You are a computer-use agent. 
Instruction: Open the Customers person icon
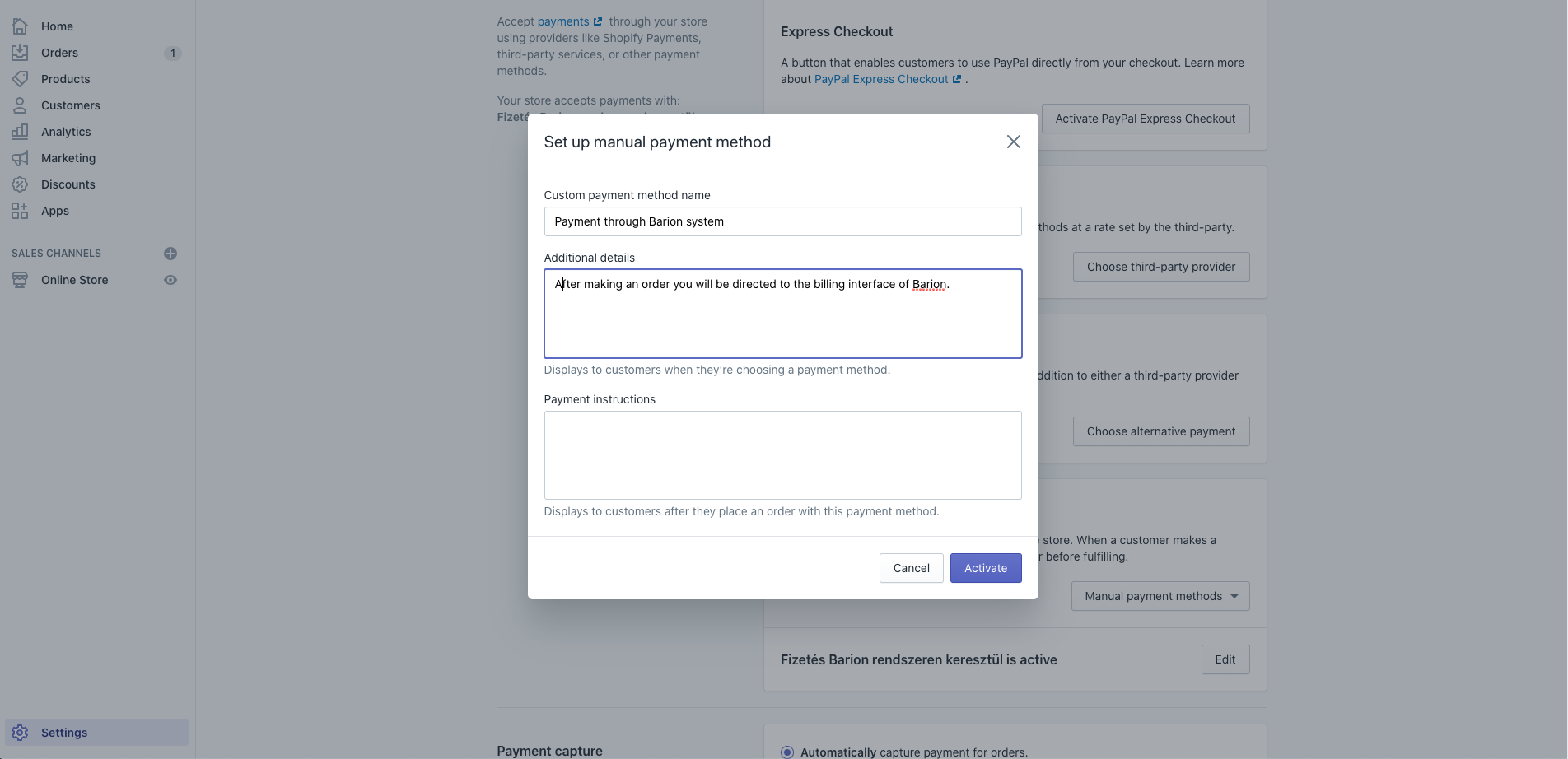tap(20, 105)
